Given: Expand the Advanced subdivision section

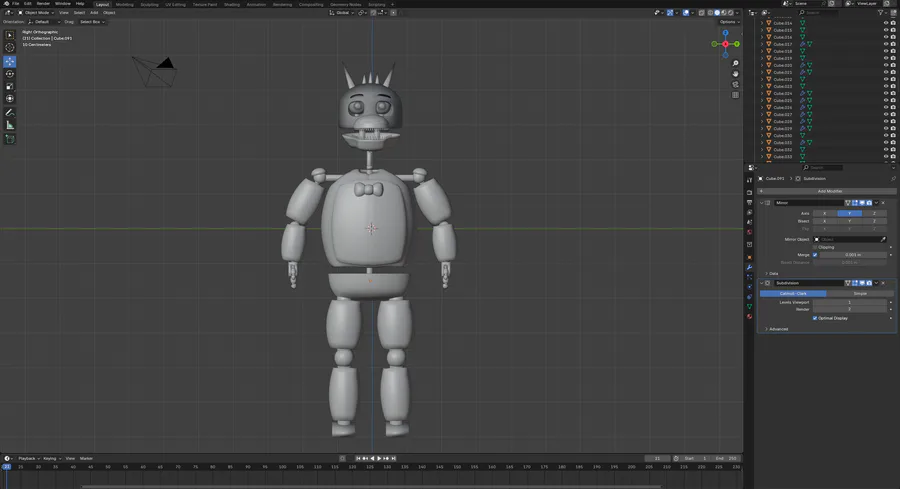Looking at the screenshot, I should [x=766, y=329].
